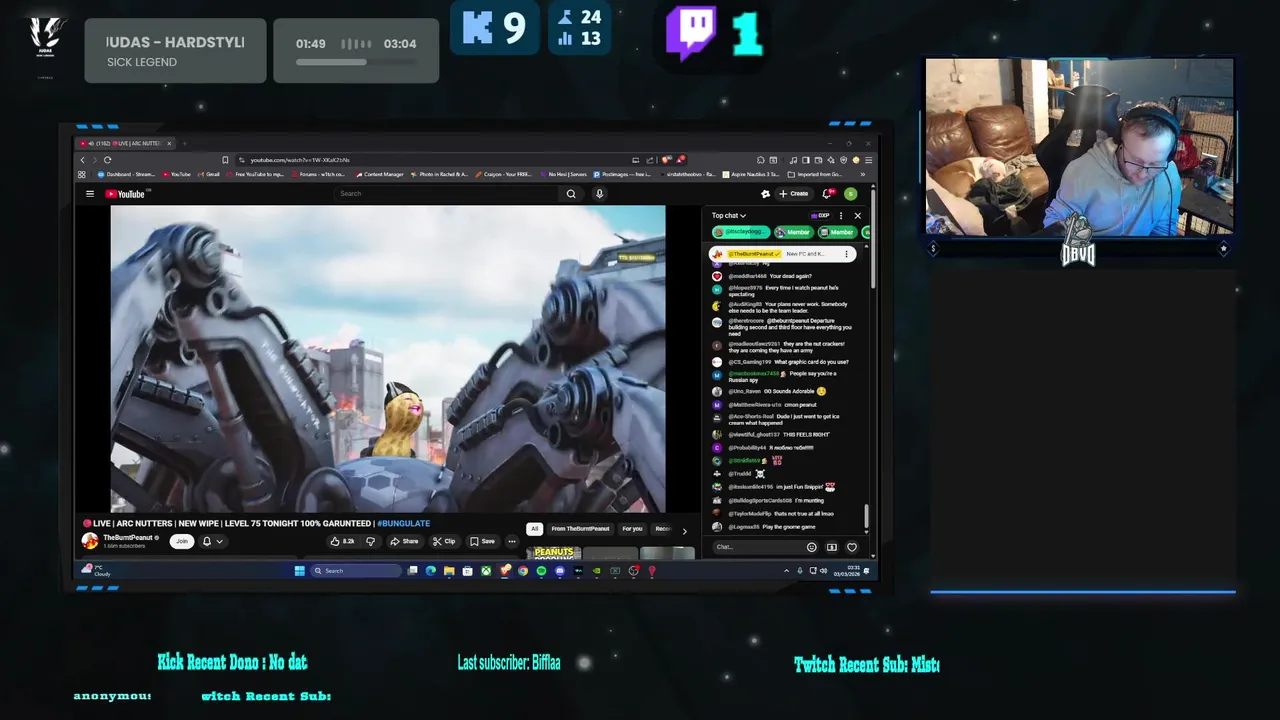Screen dimensions: 1280x720
Task: Open the Content Manager bookmark
Action: click(380, 174)
